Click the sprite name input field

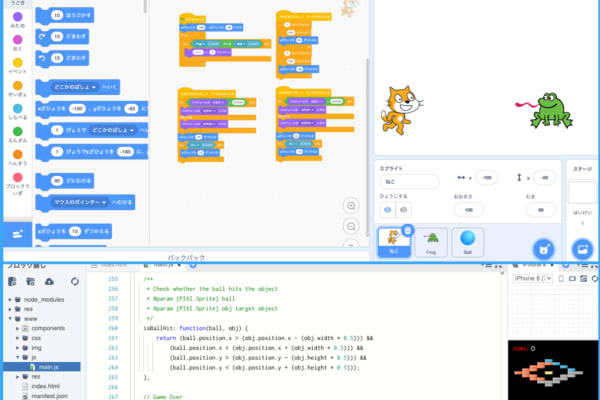coord(409,181)
